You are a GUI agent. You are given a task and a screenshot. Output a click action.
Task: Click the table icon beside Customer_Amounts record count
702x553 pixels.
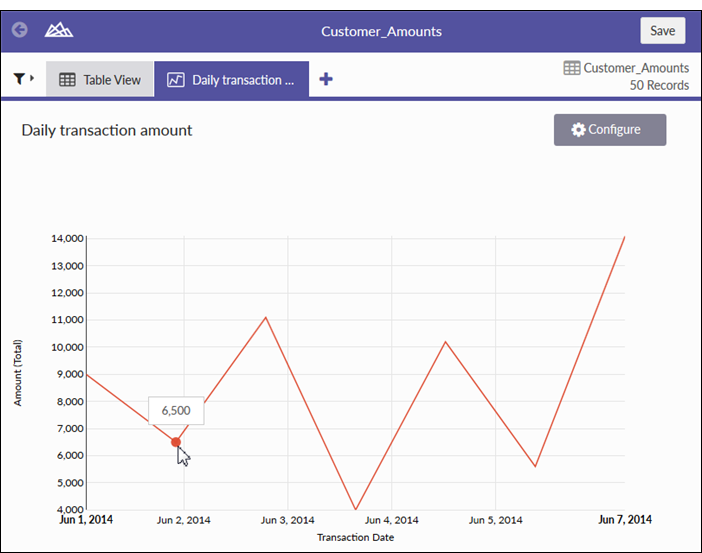point(571,68)
